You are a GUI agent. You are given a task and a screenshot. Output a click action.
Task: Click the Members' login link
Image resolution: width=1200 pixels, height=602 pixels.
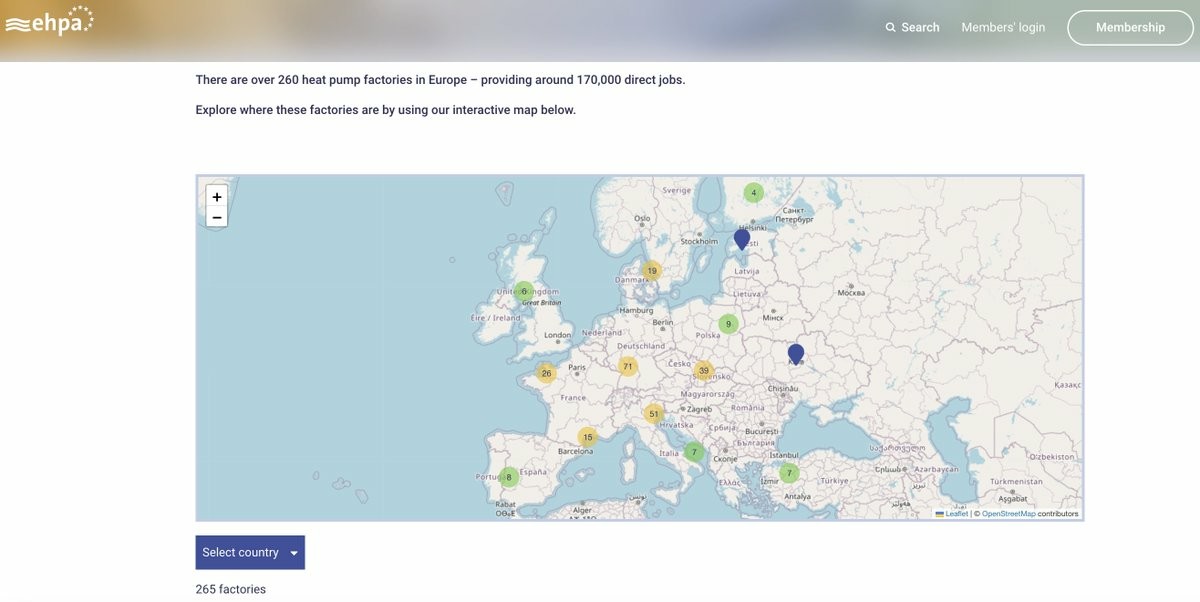tap(1003, 28)
